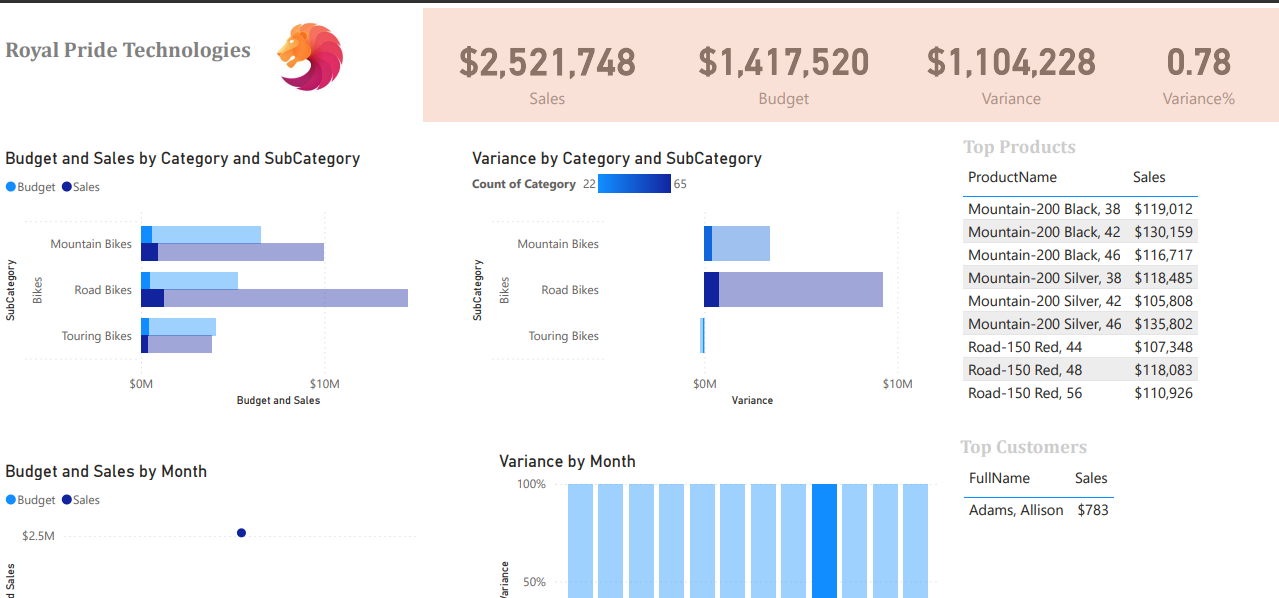Select row Mountain-200 Silver, 46
Viewport: 1279px width, 598px height.
(1080, 324)
